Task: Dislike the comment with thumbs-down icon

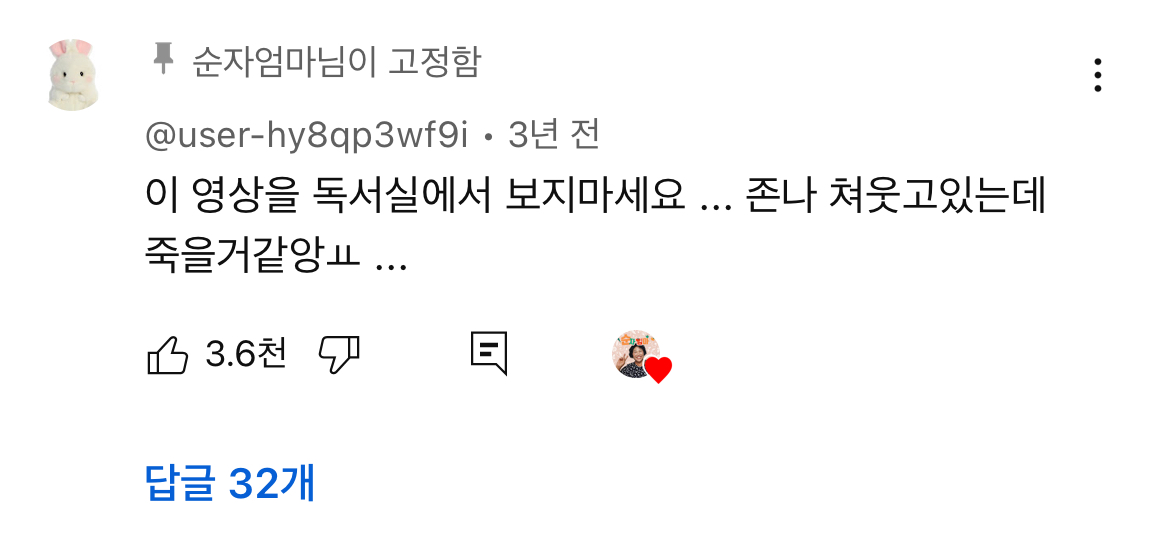Action: (x=340, y=354)
